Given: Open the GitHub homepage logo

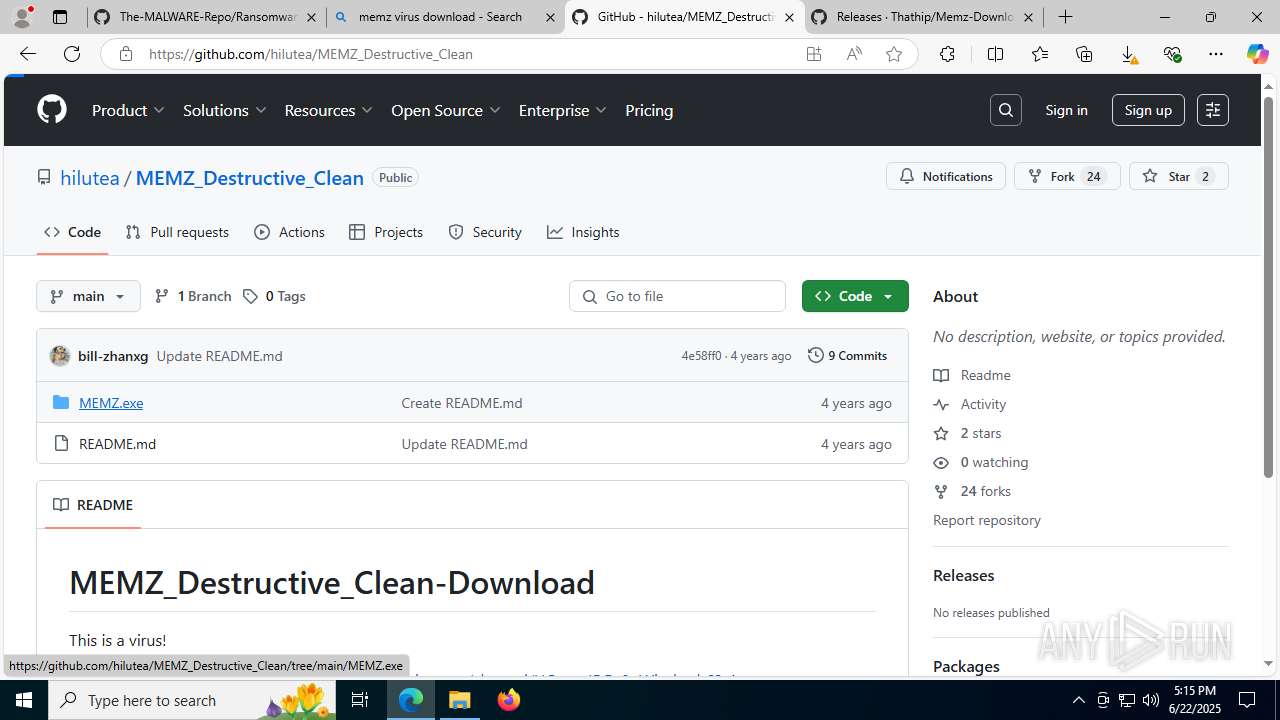Looking at the screenshot, I should pyautogui.click(x=52, y=110).
